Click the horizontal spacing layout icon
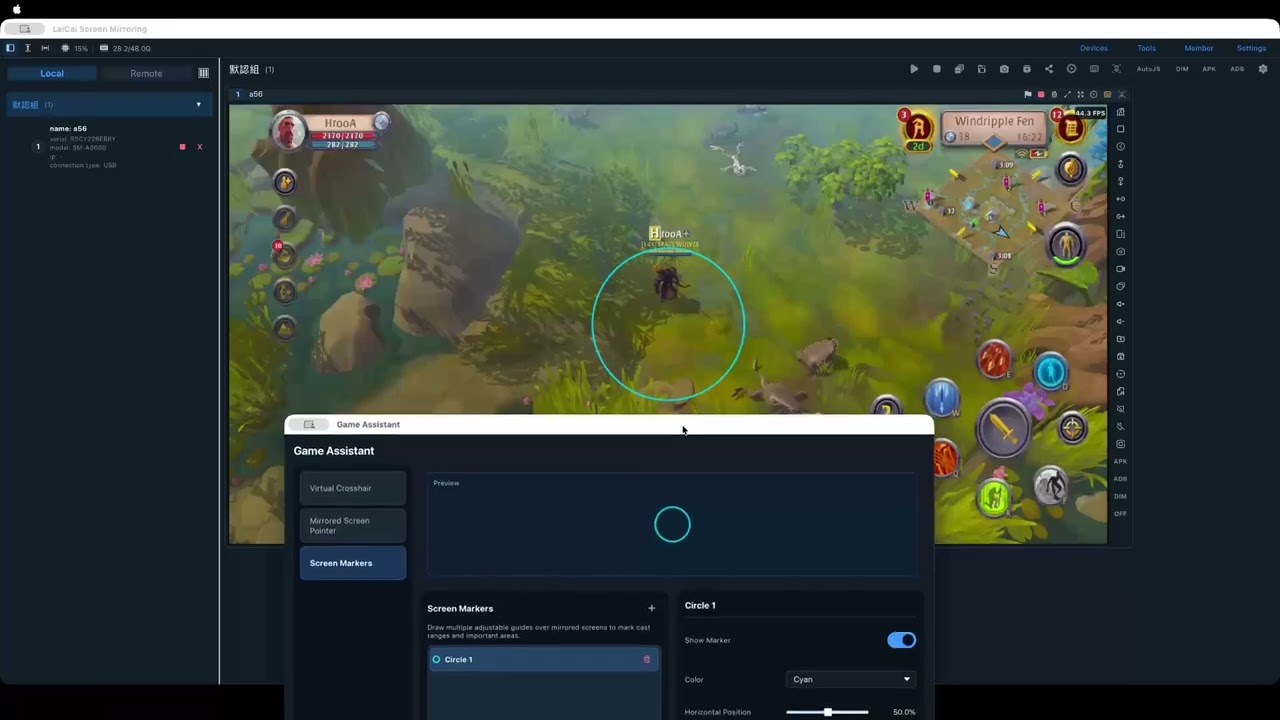The height and width of the screenshot is (720, 1280). [45, 48]
